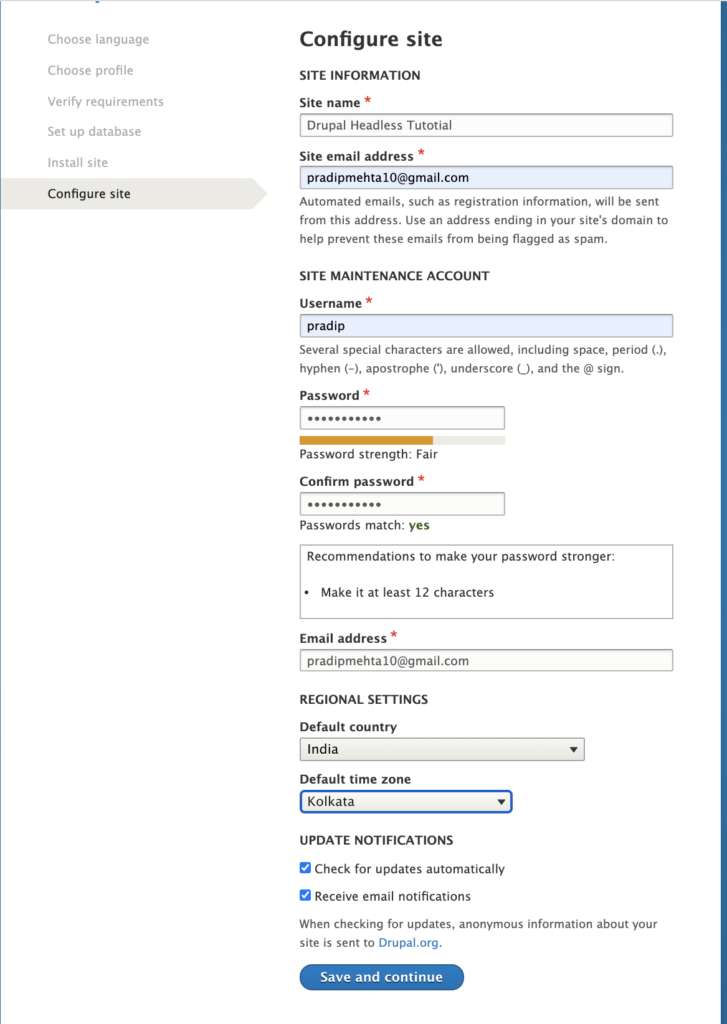The width and height of the screenshot is (727, 1024).
Task: Click the Configure site active step
Action: [x=89, y=194]
